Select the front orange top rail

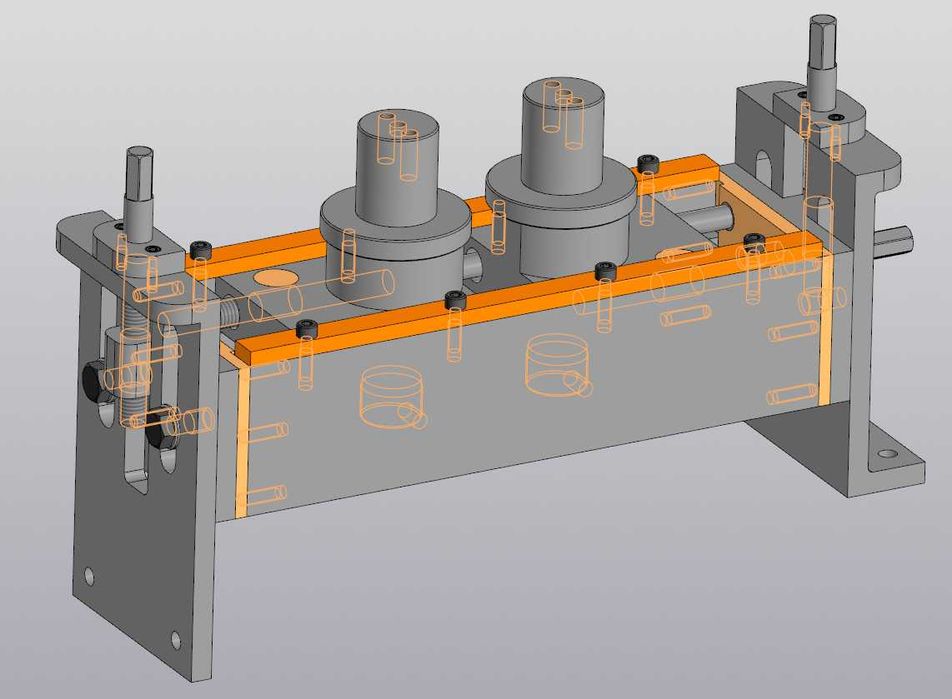tap(528, 298)
